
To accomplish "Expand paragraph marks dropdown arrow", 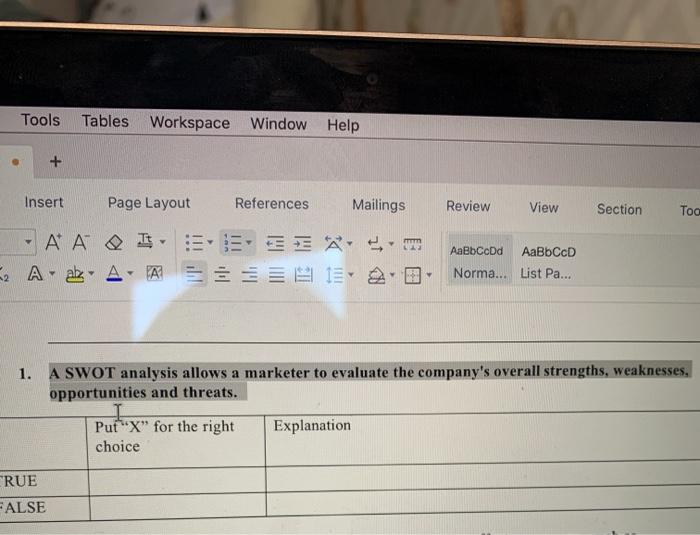I will pos(391,244).
